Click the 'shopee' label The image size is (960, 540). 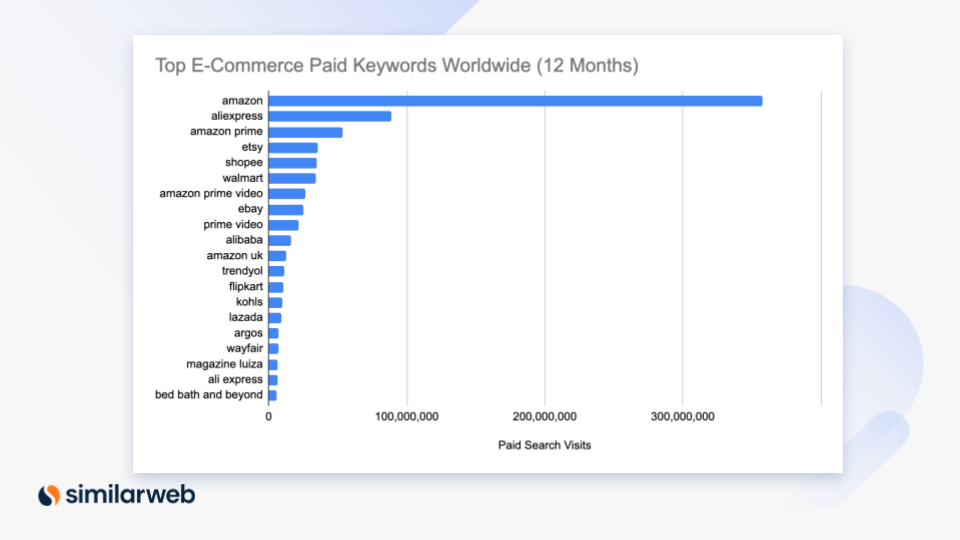(x=243, y=162)
